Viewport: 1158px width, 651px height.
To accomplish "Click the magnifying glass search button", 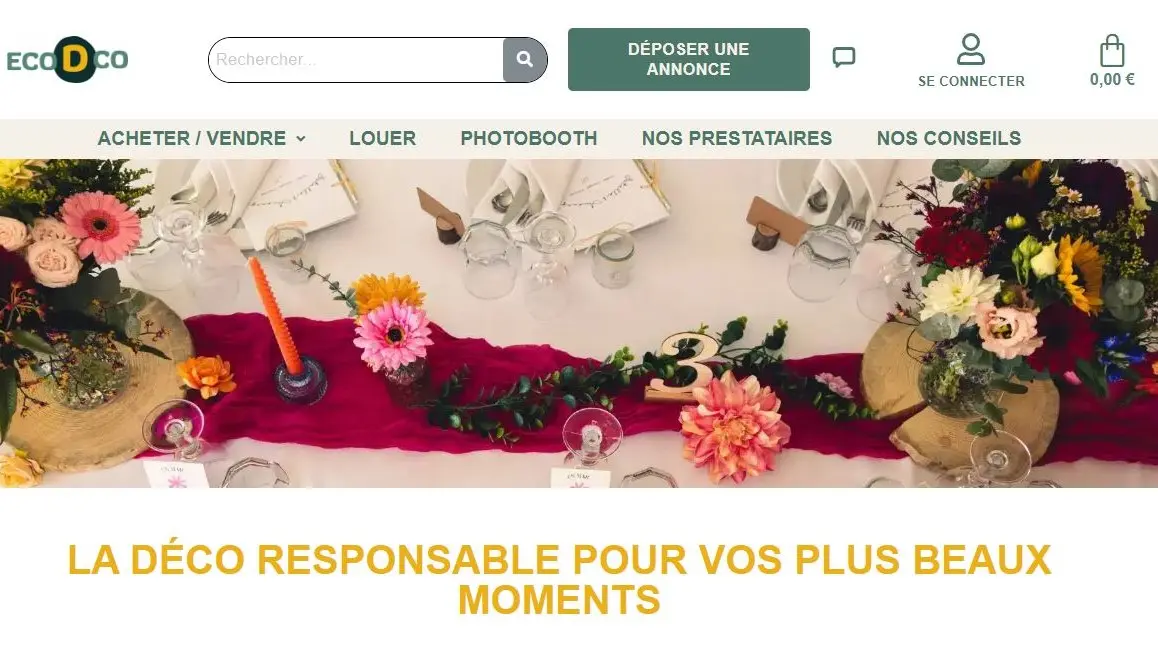I will pos(525,59).
